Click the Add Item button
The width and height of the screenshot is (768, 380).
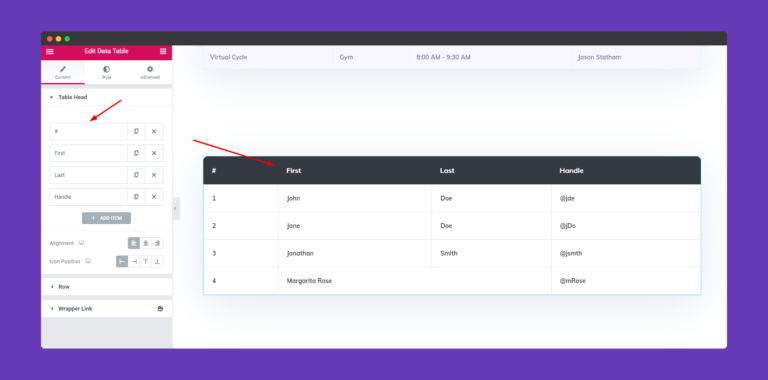(x=106, y=218)
